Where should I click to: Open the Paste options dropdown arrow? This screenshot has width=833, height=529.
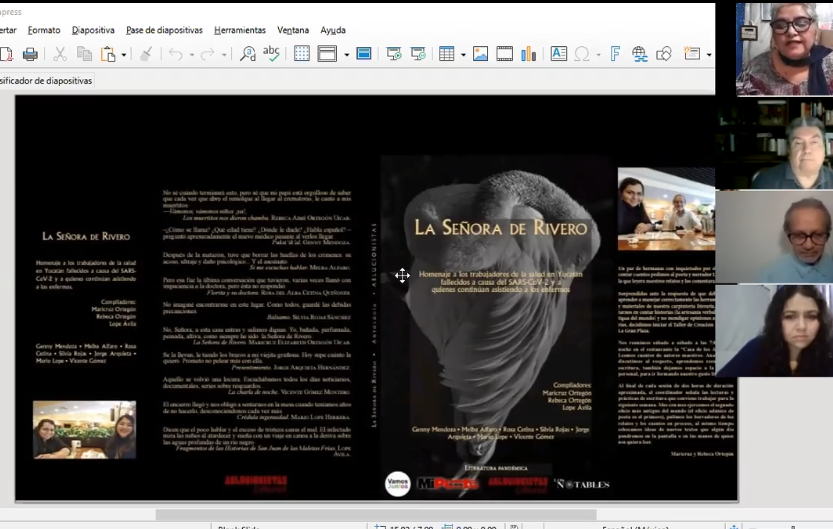point(124,54)
